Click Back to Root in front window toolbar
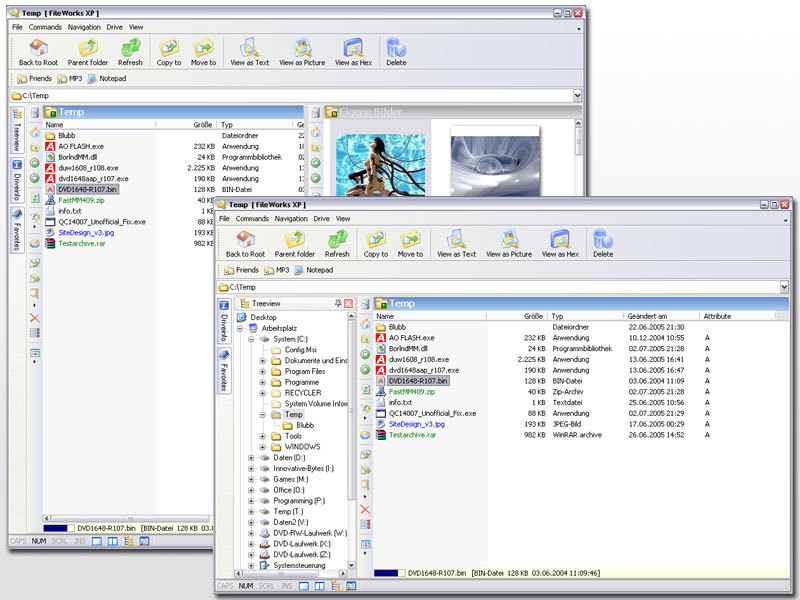 pyautogui.click(x=245, y=244)
